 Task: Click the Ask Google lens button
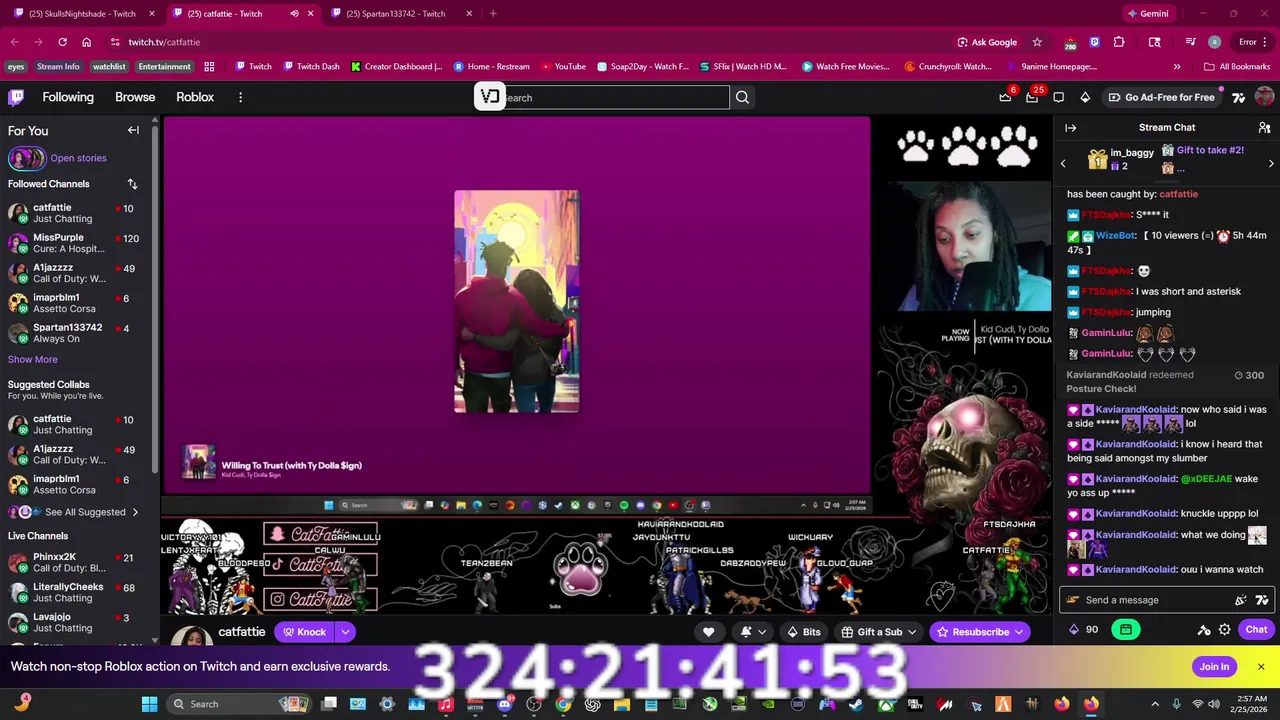[987, 42]
